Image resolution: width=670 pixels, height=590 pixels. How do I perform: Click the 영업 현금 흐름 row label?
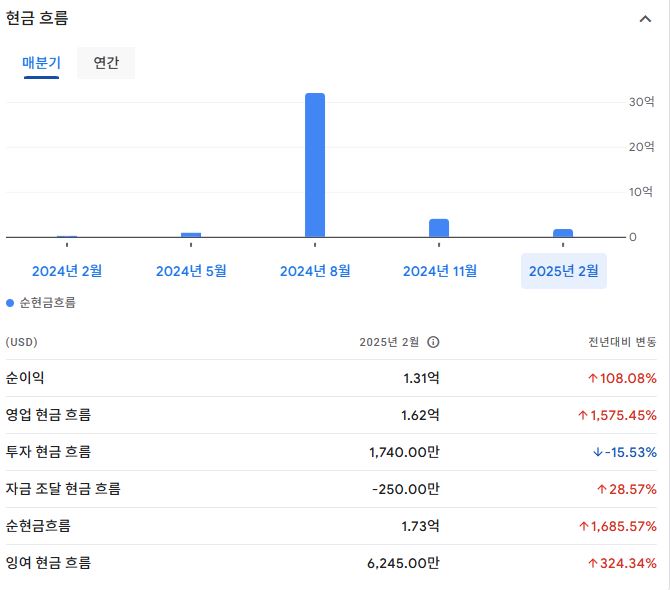pyautogui.click(x=48, y=415)
